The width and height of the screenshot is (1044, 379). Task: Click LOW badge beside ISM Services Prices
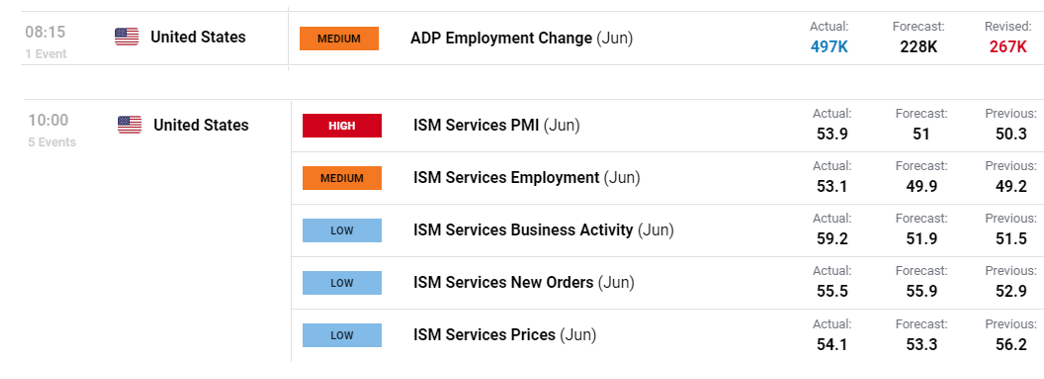click(342, 335)
